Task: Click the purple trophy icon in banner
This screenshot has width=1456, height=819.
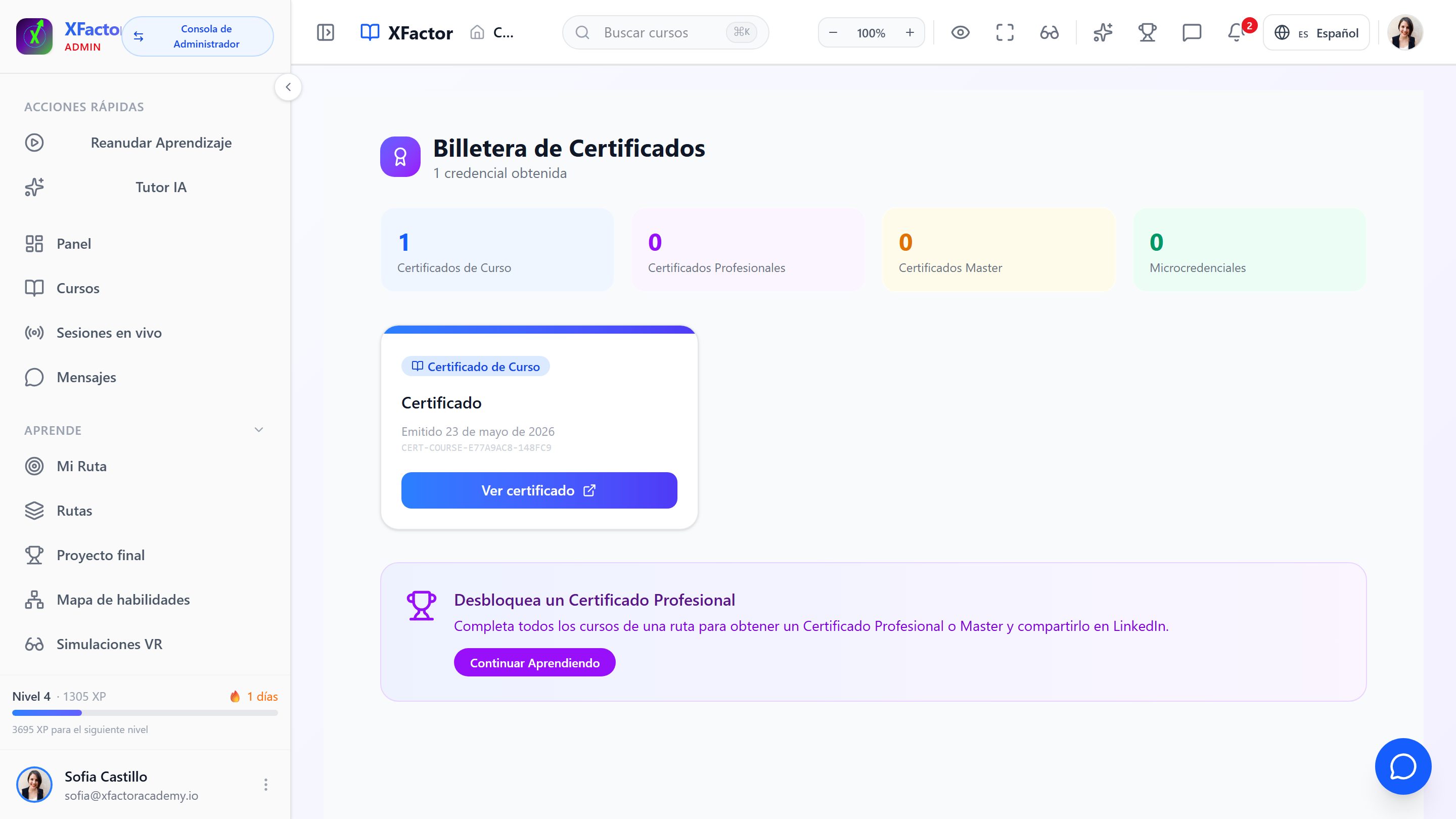Action: pyautogui.click(x=421, y=605)
